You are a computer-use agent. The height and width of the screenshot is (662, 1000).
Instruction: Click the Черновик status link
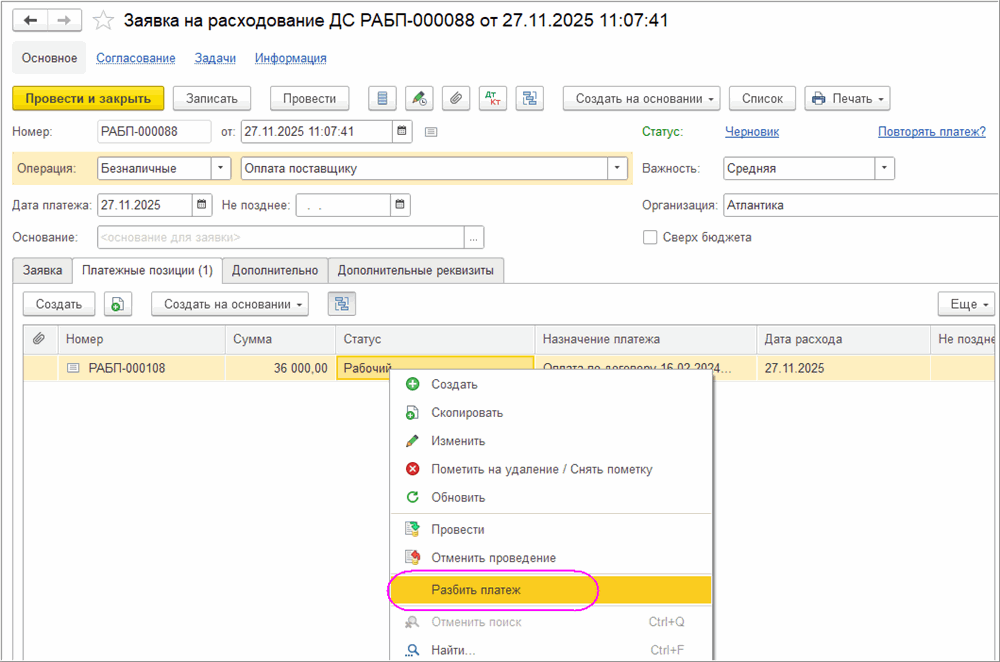tap(751, 131)
